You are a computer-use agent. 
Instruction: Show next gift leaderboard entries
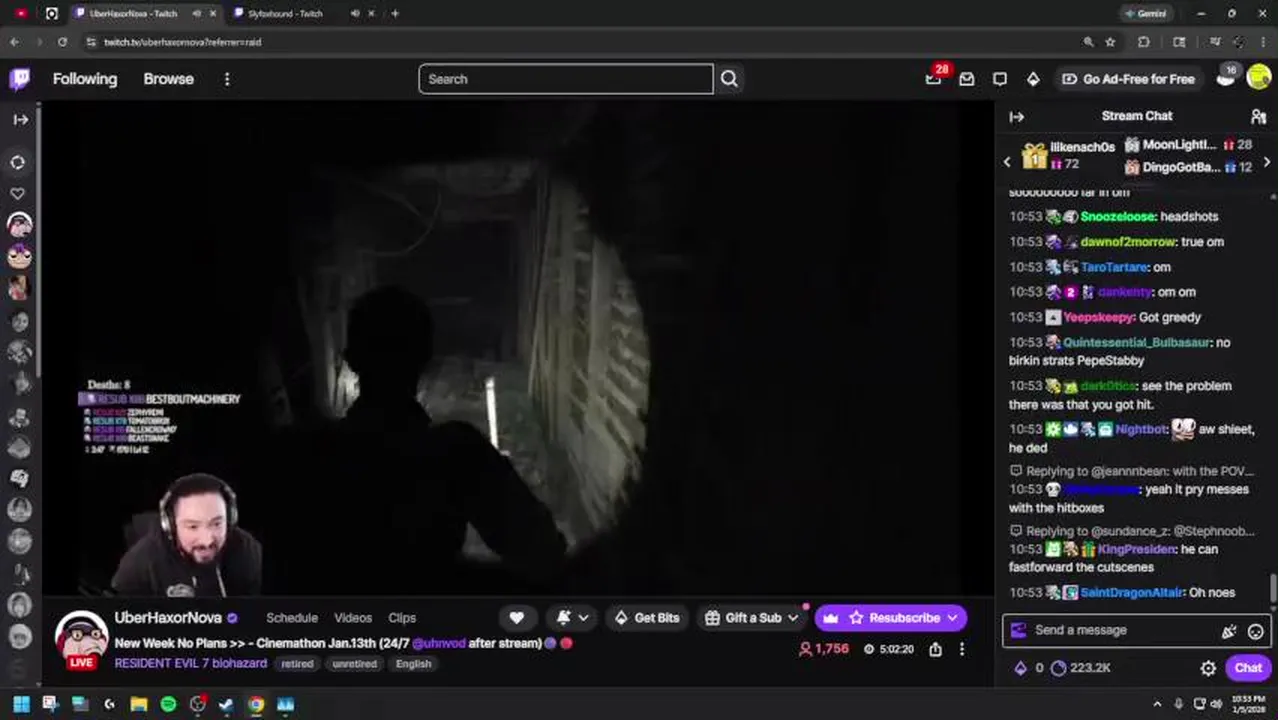pyautogui.click(x=1267, y=162)
